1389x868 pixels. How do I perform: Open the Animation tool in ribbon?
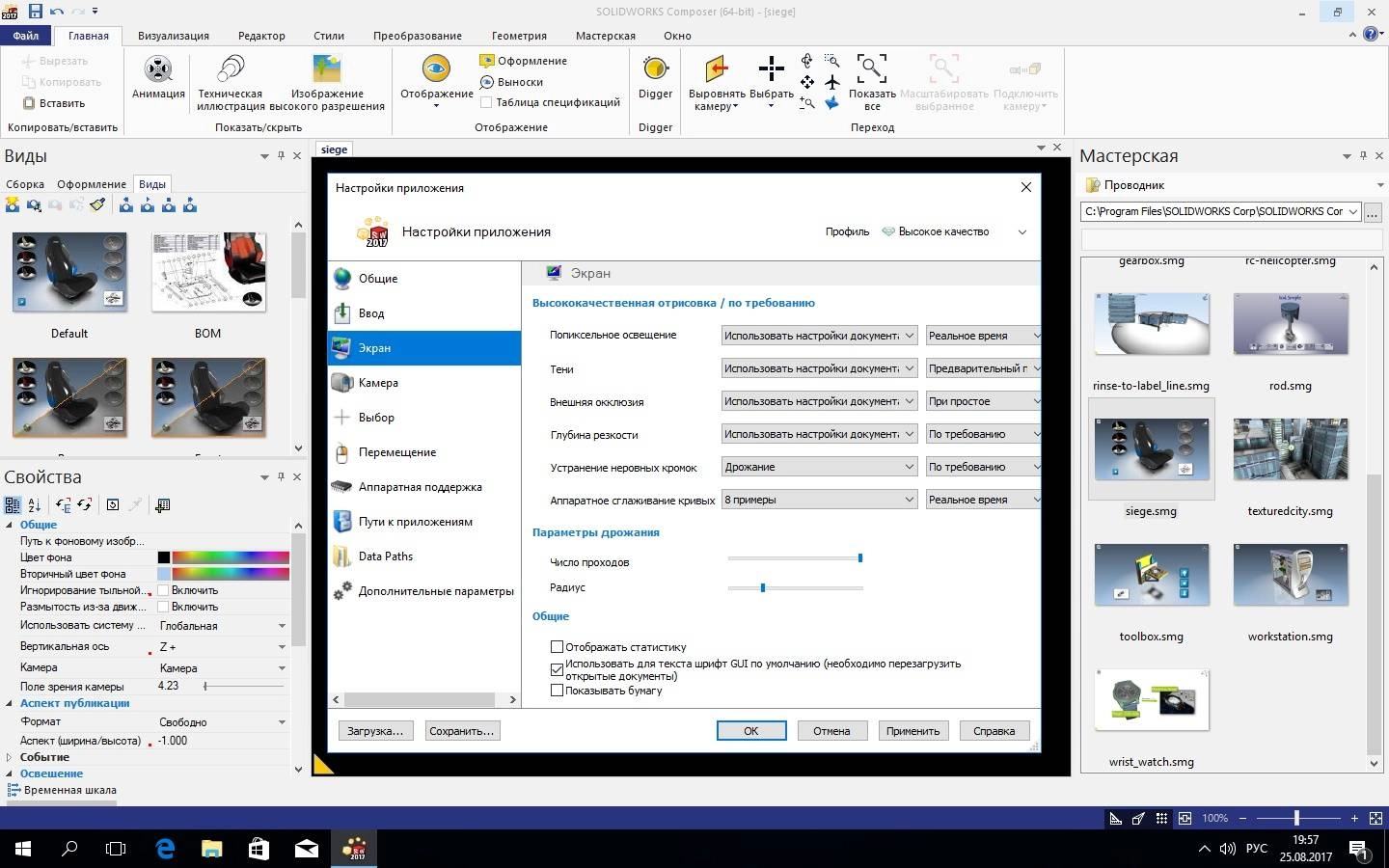[x=158, y=77]
